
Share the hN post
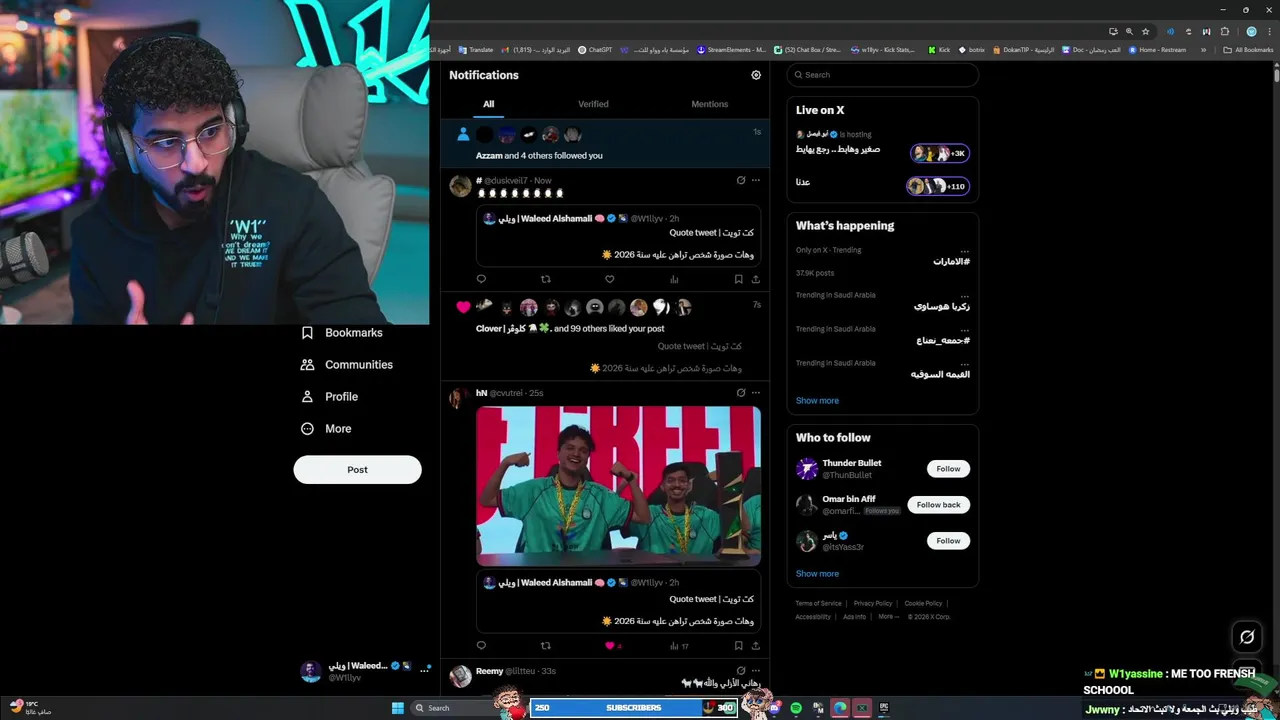click(755, 646)
